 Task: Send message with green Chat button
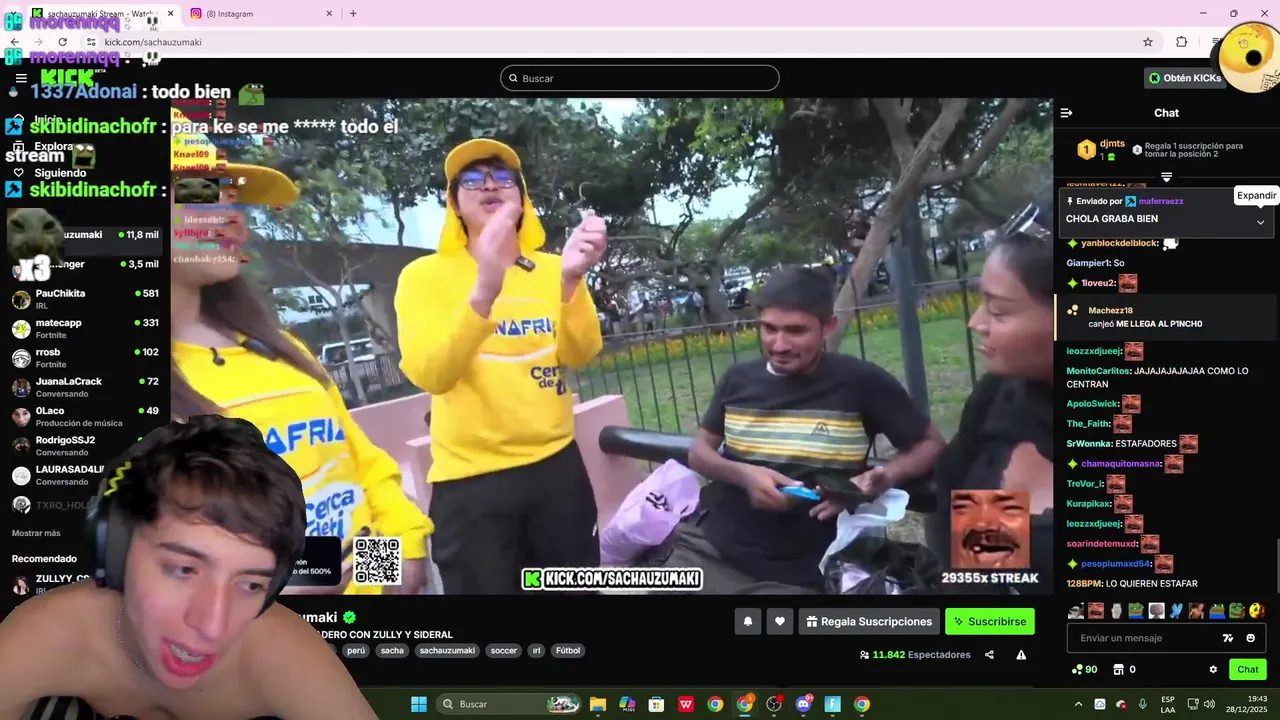point(1248,670)
